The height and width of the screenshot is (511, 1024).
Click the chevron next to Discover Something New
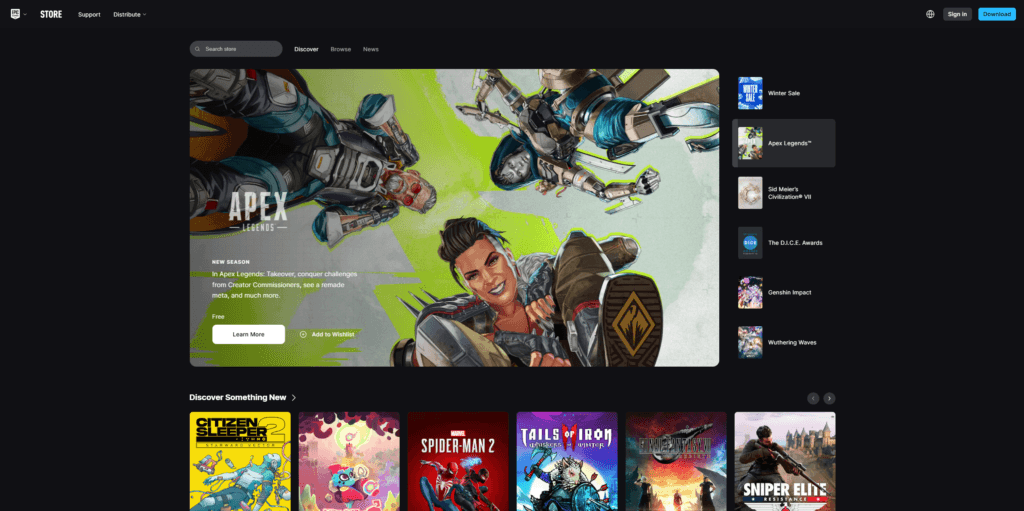pyautogui.click(x=294, y=397)
